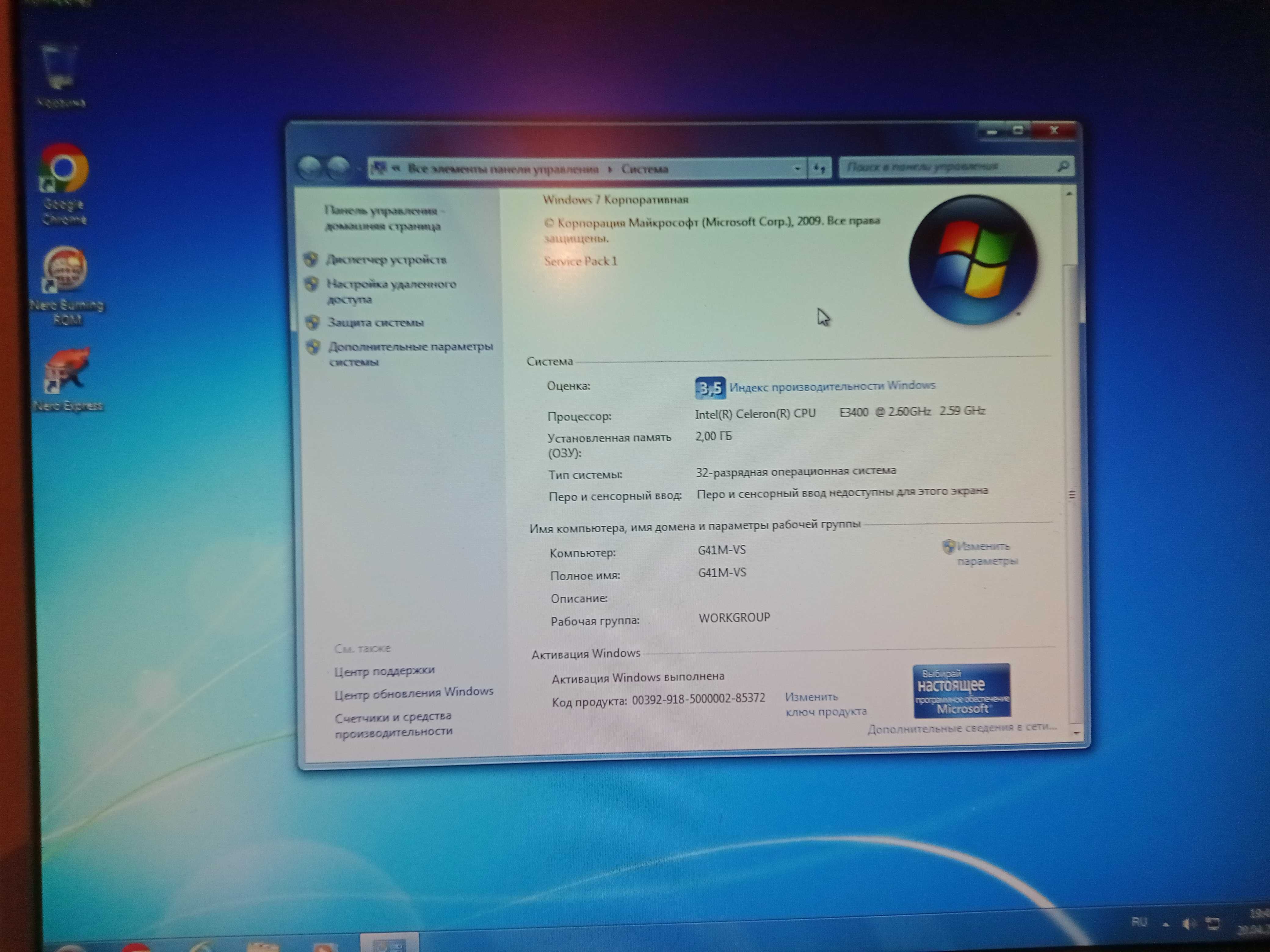Click Изменить параметры link

coord(987,553)
